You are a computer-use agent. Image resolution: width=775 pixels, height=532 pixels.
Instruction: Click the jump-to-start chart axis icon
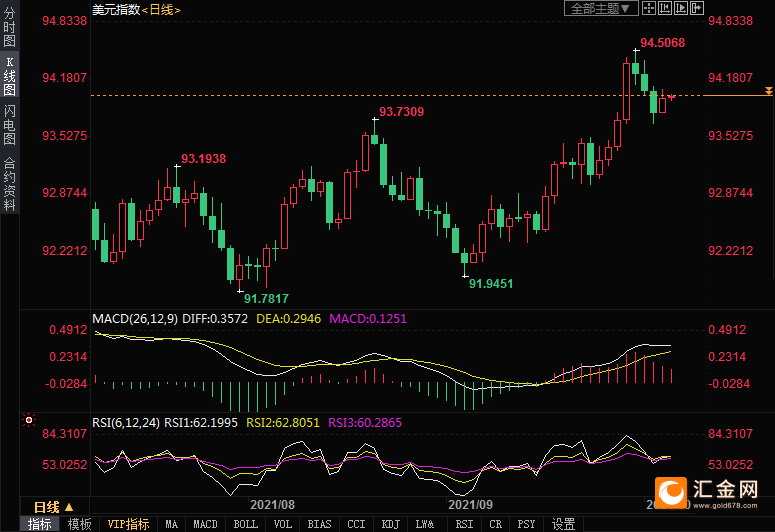665,8
